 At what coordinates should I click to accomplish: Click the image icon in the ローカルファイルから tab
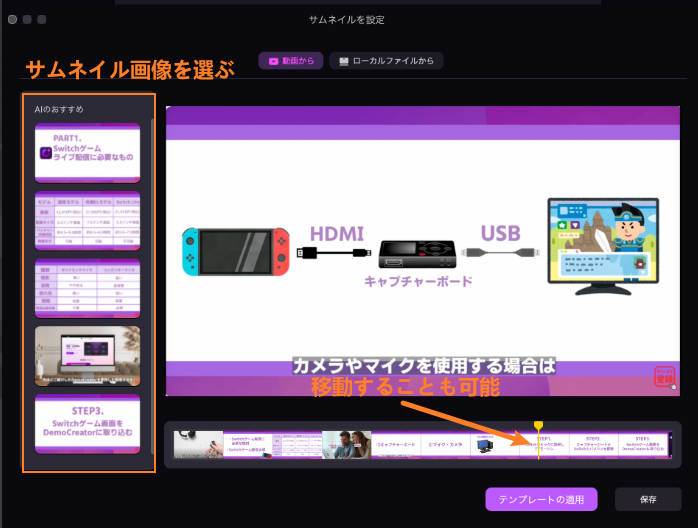[343, 61]
